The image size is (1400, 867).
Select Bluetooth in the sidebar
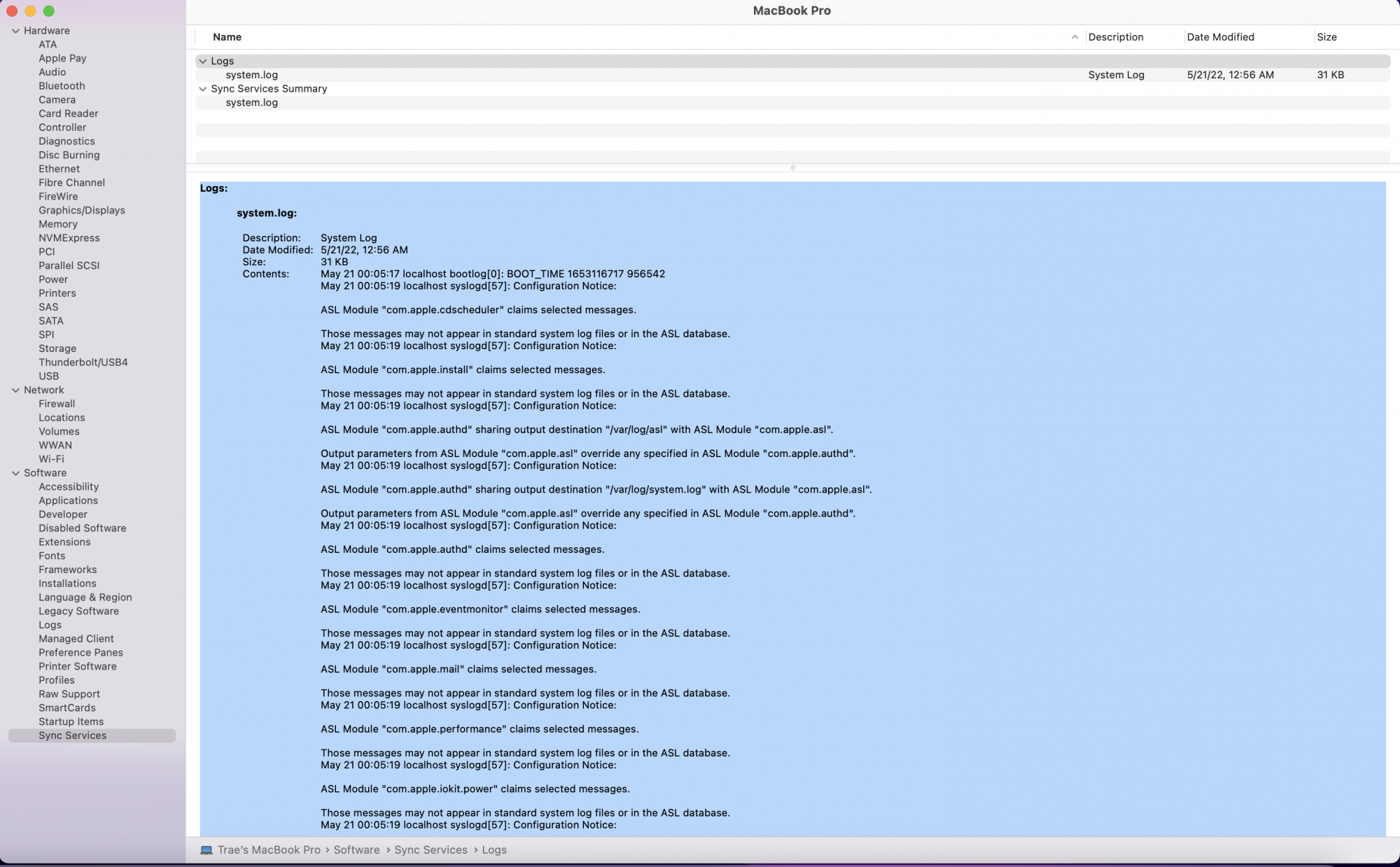(62, 86)
